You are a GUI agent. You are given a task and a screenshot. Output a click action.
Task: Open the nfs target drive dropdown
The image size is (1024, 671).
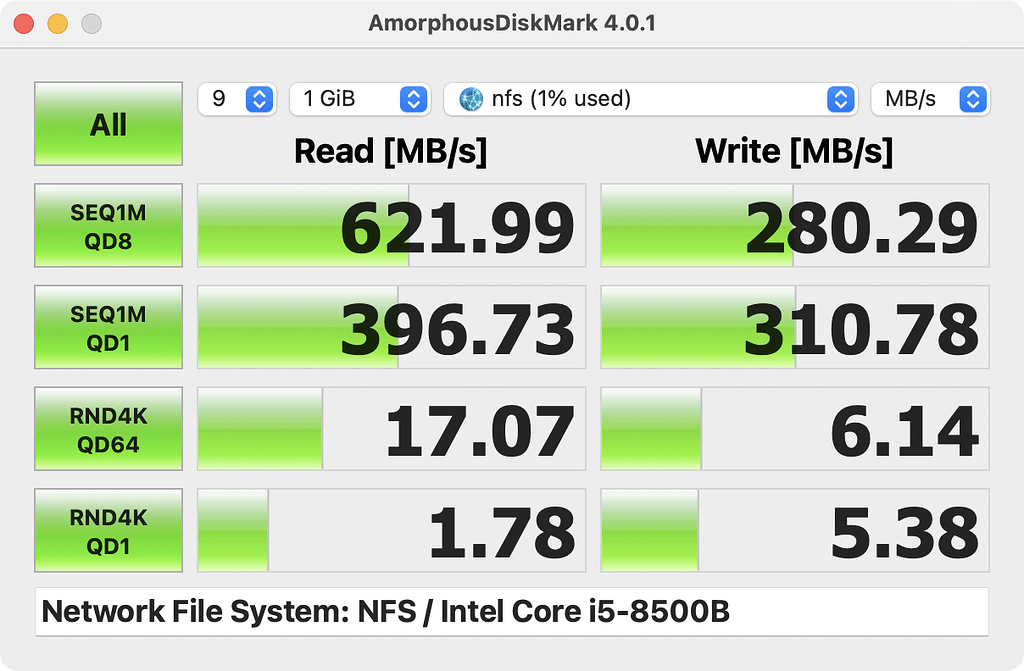[x=650, y=99]
